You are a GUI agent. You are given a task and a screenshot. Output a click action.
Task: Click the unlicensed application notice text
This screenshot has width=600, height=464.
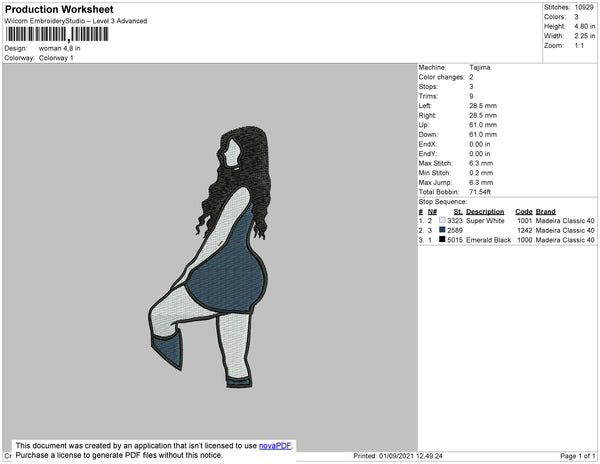154,446
